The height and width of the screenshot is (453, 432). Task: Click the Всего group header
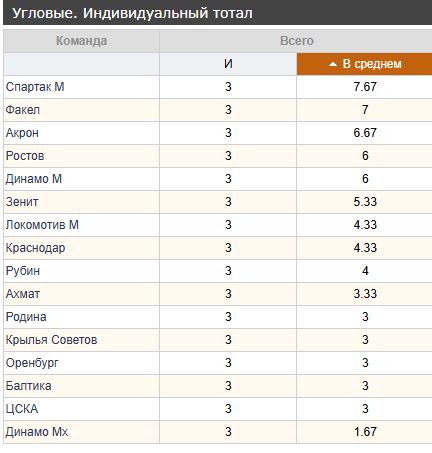click(296, 41)
